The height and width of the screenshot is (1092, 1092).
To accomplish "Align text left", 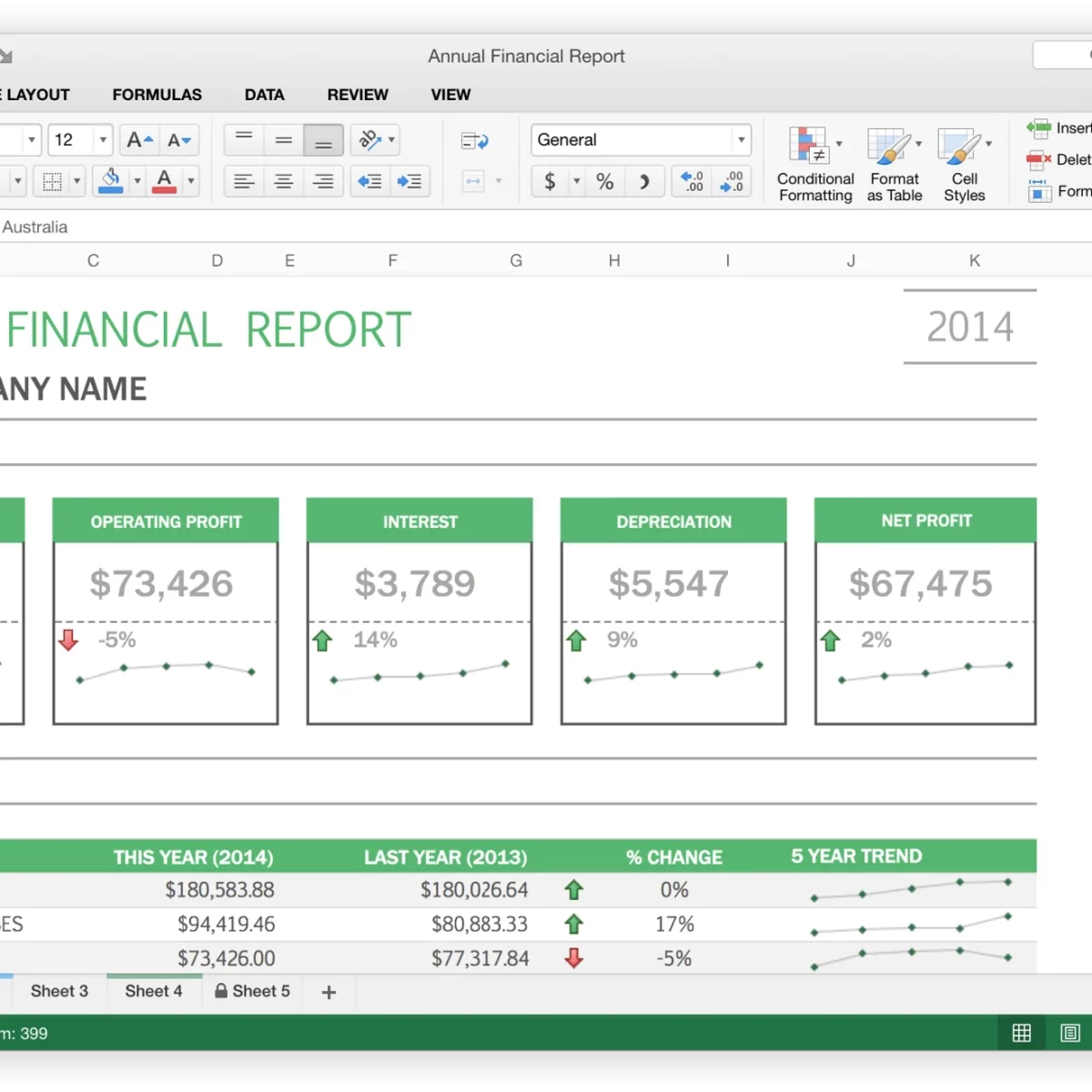I will pyautogui.click(x=244, y=181).
